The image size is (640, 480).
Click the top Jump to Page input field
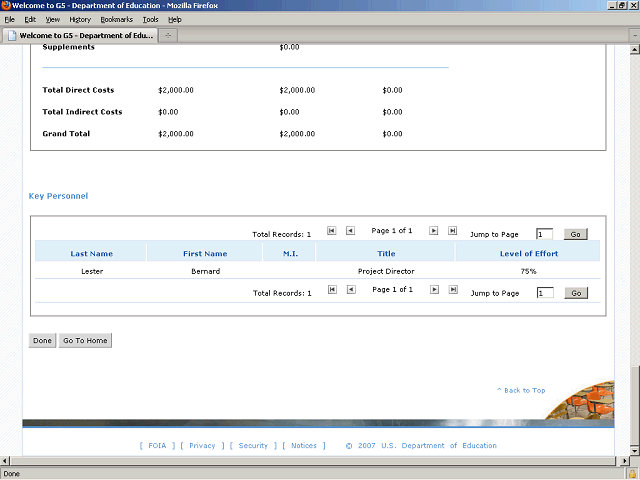point(544,234)
